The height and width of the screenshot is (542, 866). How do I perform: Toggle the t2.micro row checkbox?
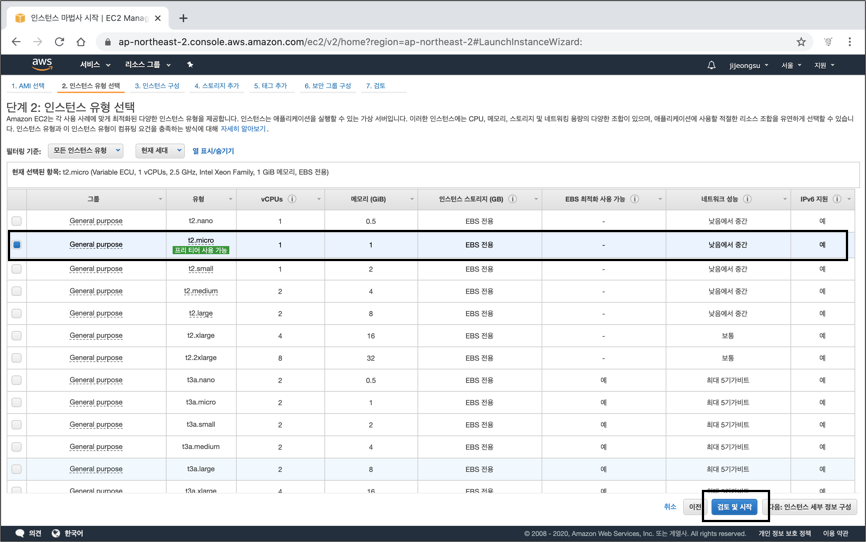tap(17, 245)
